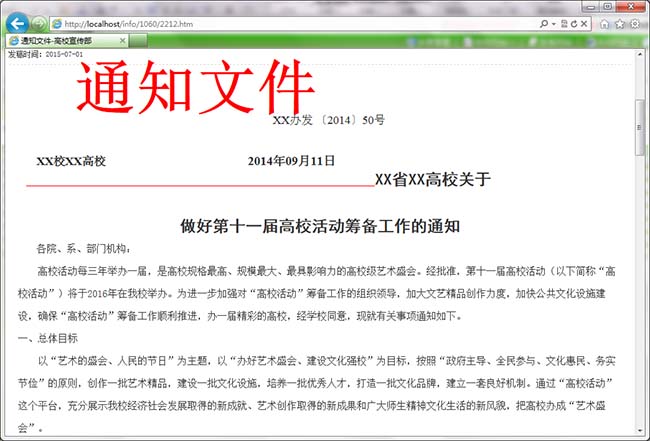Click the date 2014年09月11日 text

coord(291,161)
